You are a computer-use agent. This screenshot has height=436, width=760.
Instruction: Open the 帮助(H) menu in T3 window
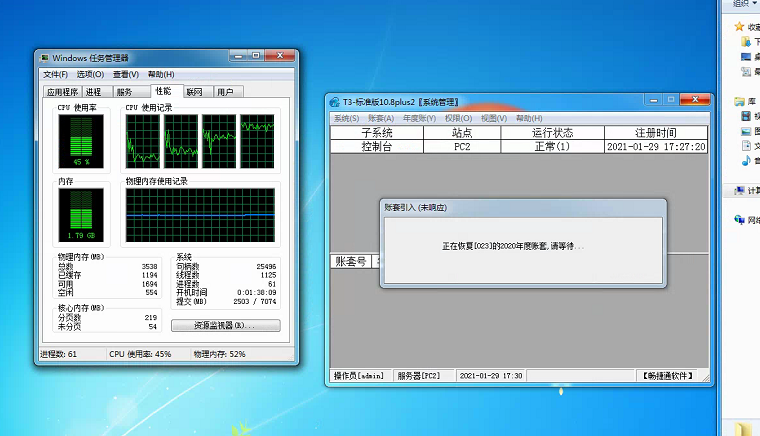click(529, 118)
